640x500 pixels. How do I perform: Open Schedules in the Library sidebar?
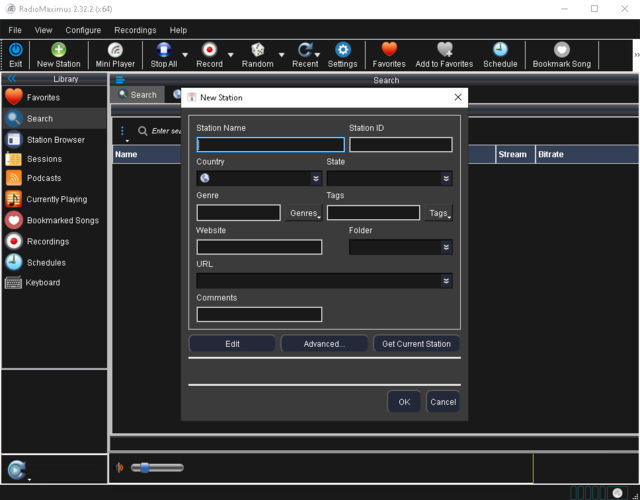54,262
